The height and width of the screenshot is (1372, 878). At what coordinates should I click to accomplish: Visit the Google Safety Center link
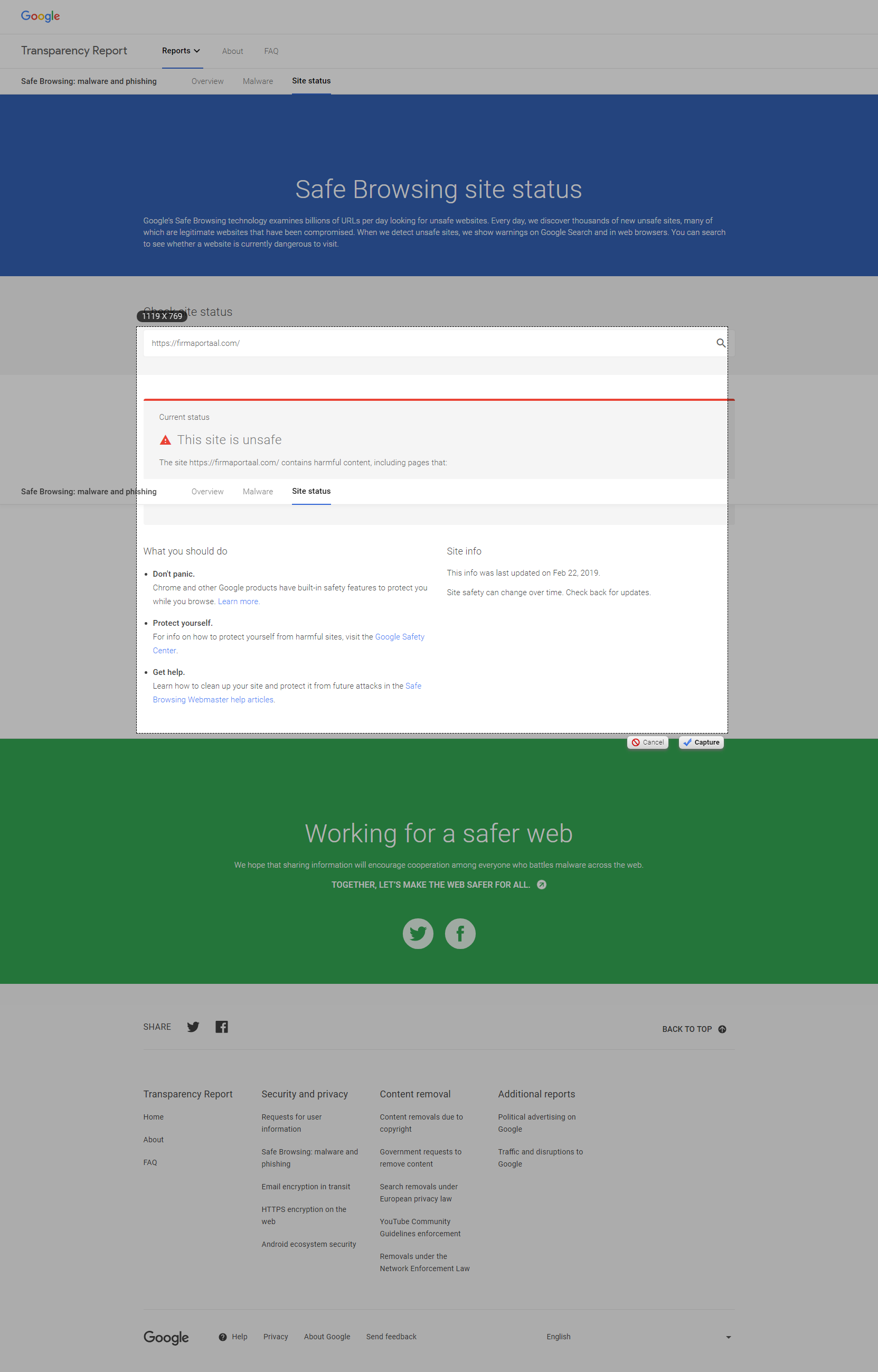click(400, 637)
